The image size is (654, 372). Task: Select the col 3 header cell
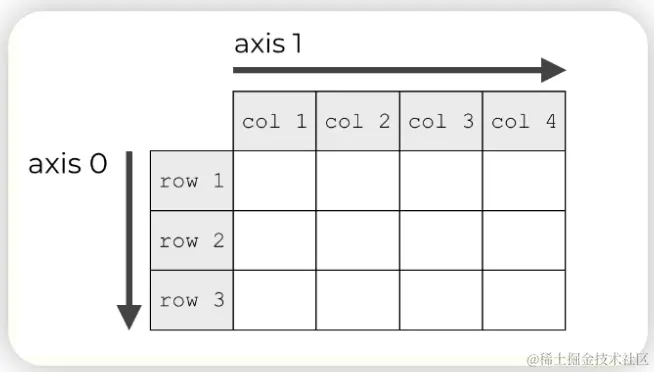tap(441, 121)
